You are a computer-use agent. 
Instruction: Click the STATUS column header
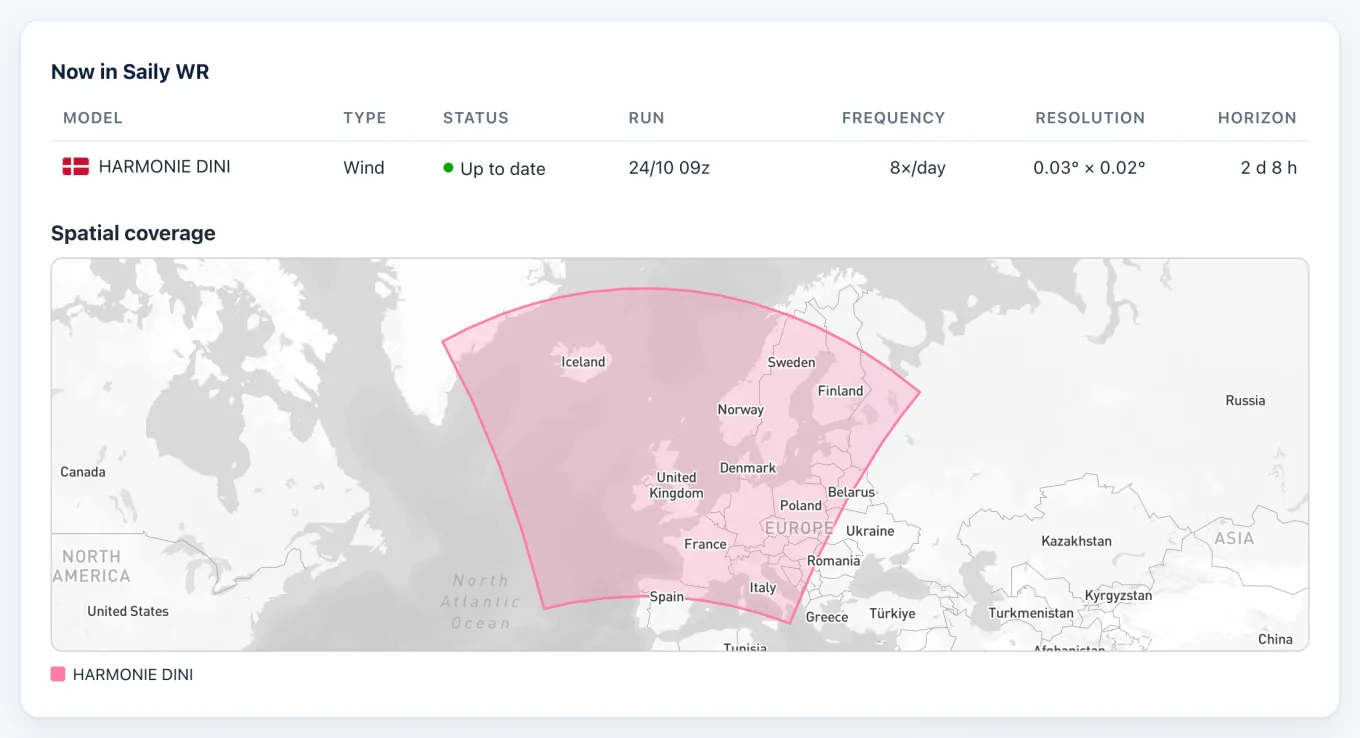pos(476,118)
